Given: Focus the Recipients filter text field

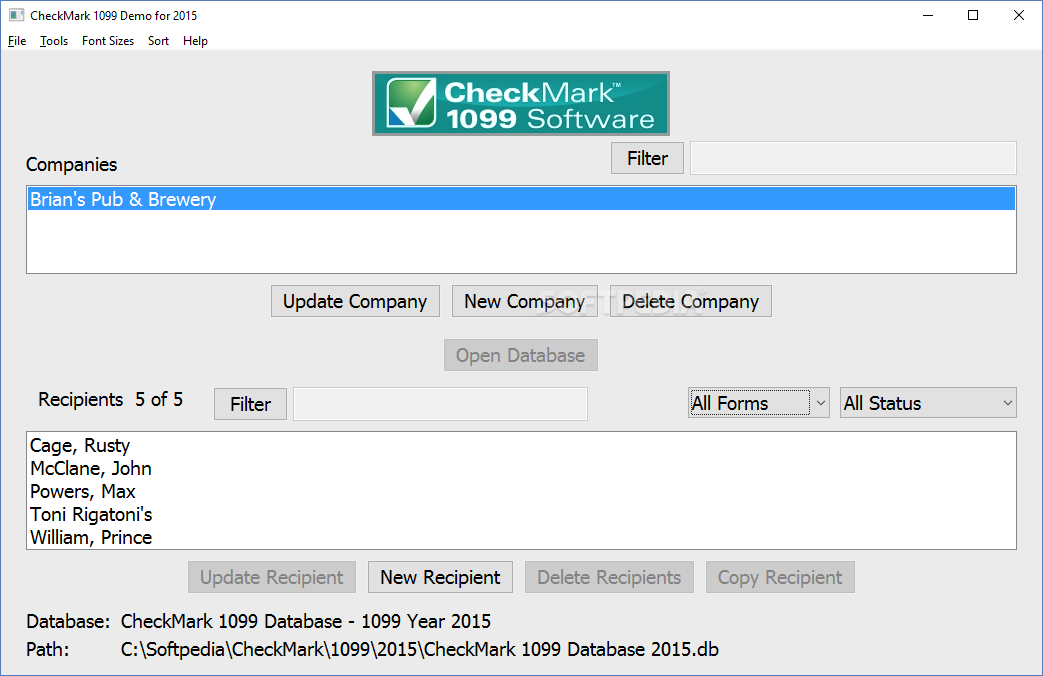Looking at the screenshot, I should pos(440,404).
